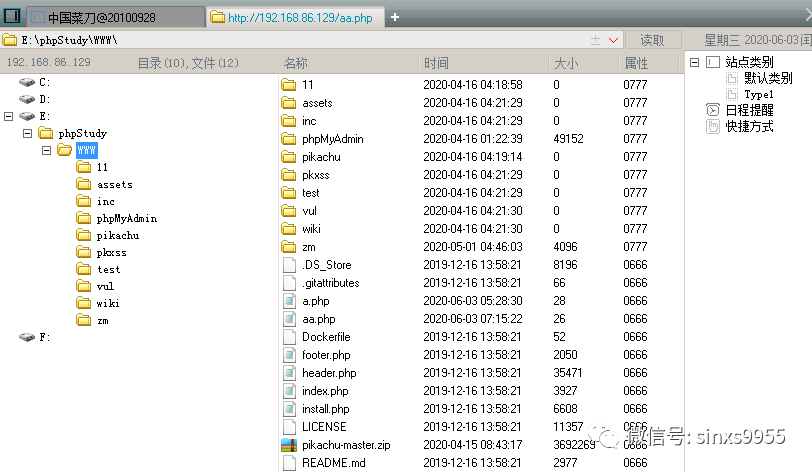
Task: Collapse the 站点类别 node
Action: pos(694,62)
